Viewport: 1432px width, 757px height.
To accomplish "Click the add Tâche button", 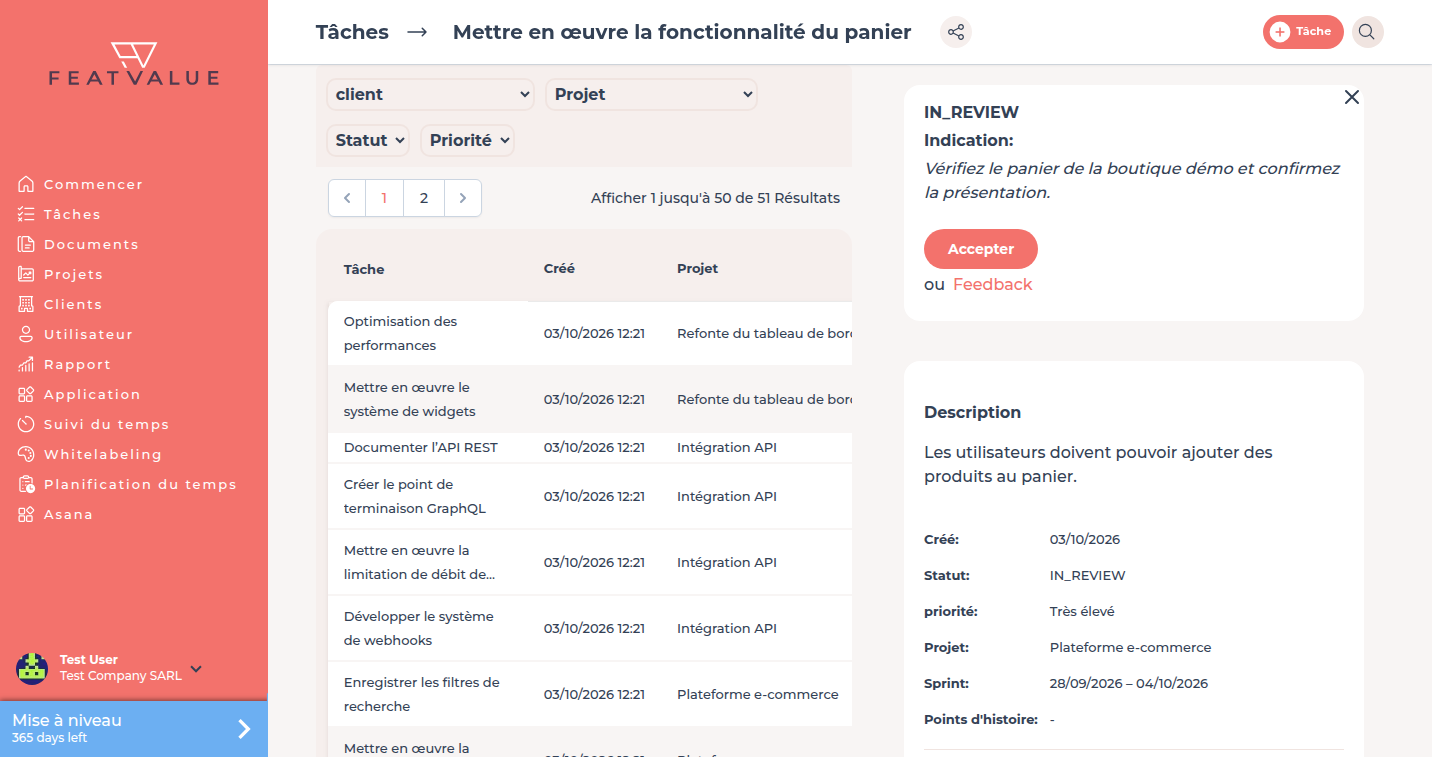I will tap(1303, 32).
